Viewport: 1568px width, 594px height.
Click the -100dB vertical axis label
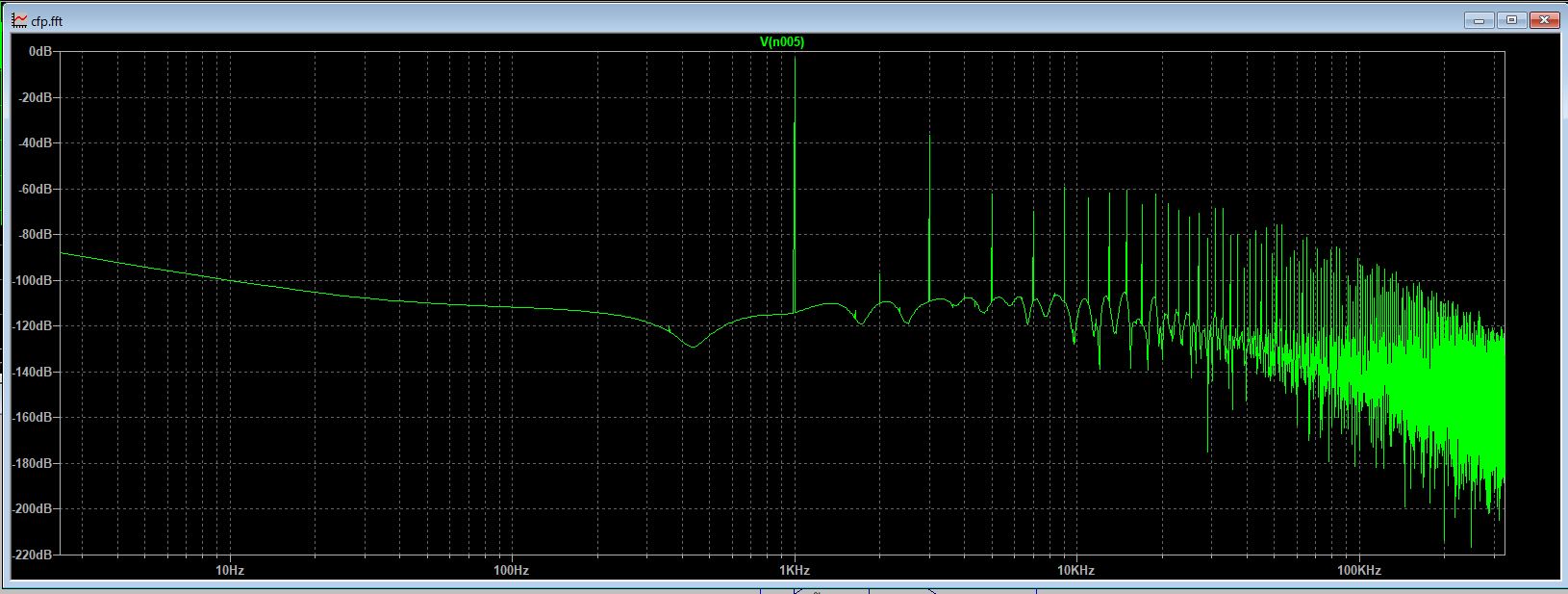pos(34,280)
